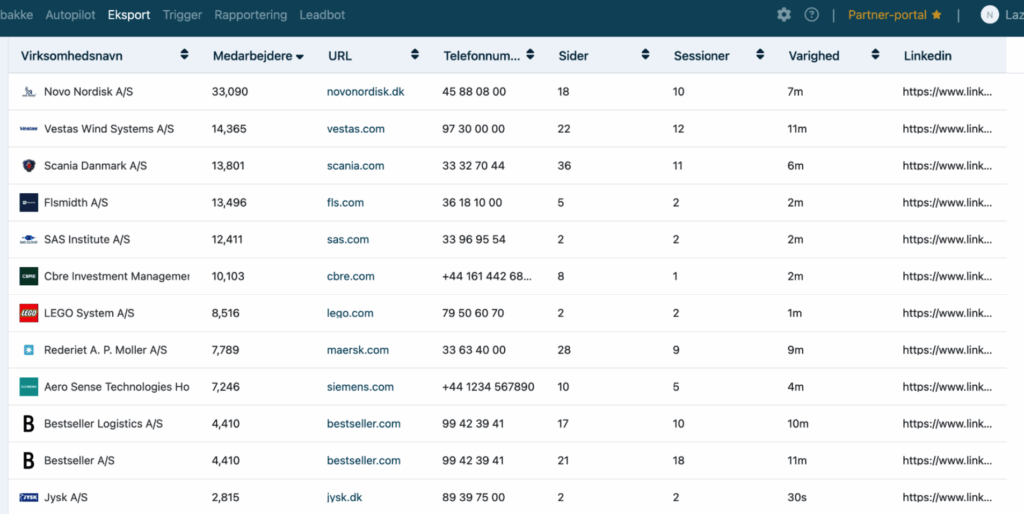Click the help question mark icon
Screen dimensions: 1024x514
[x=811, y=15]
